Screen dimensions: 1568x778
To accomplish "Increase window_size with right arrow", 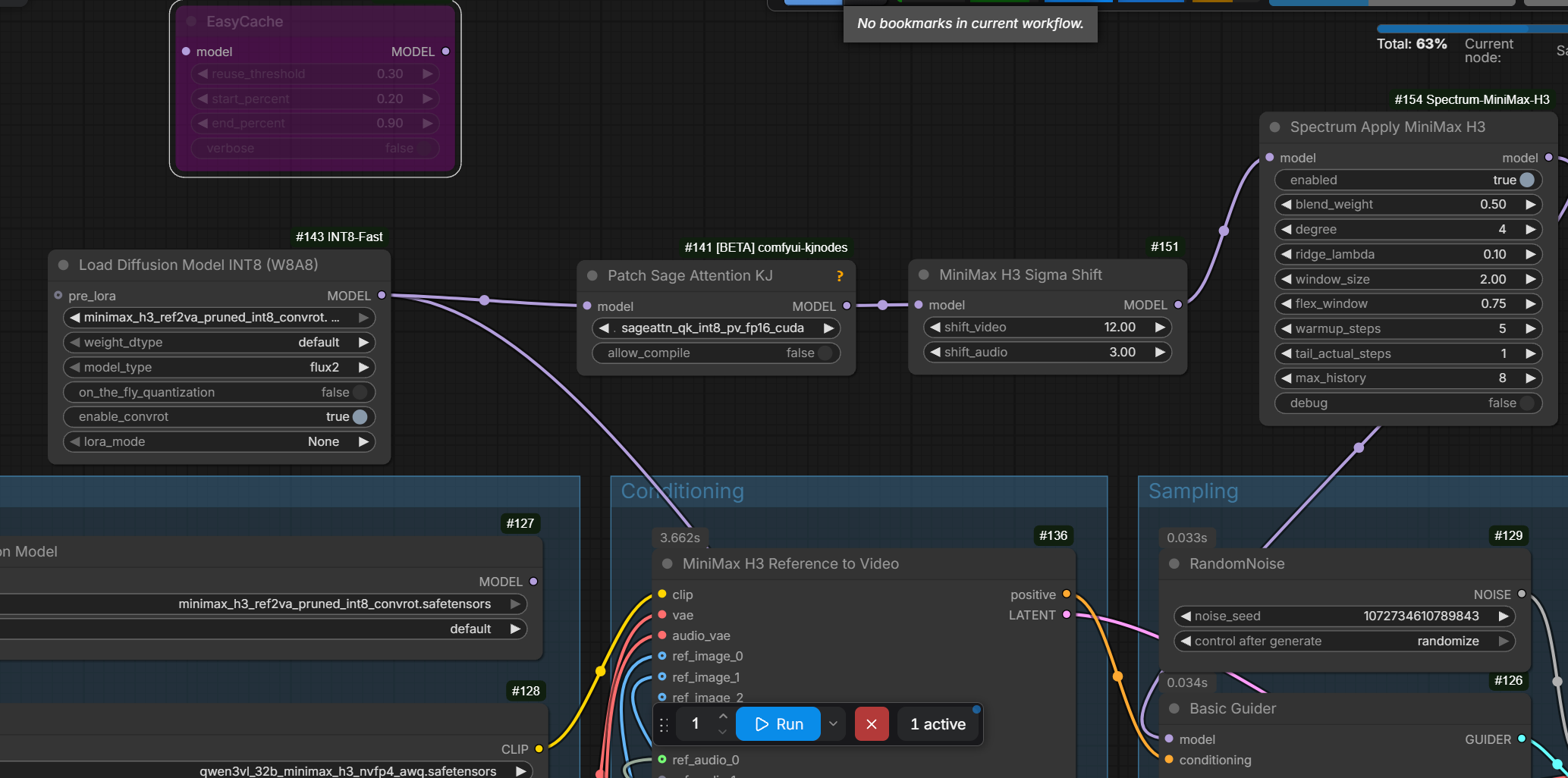I will click(x=1530, y=279).
